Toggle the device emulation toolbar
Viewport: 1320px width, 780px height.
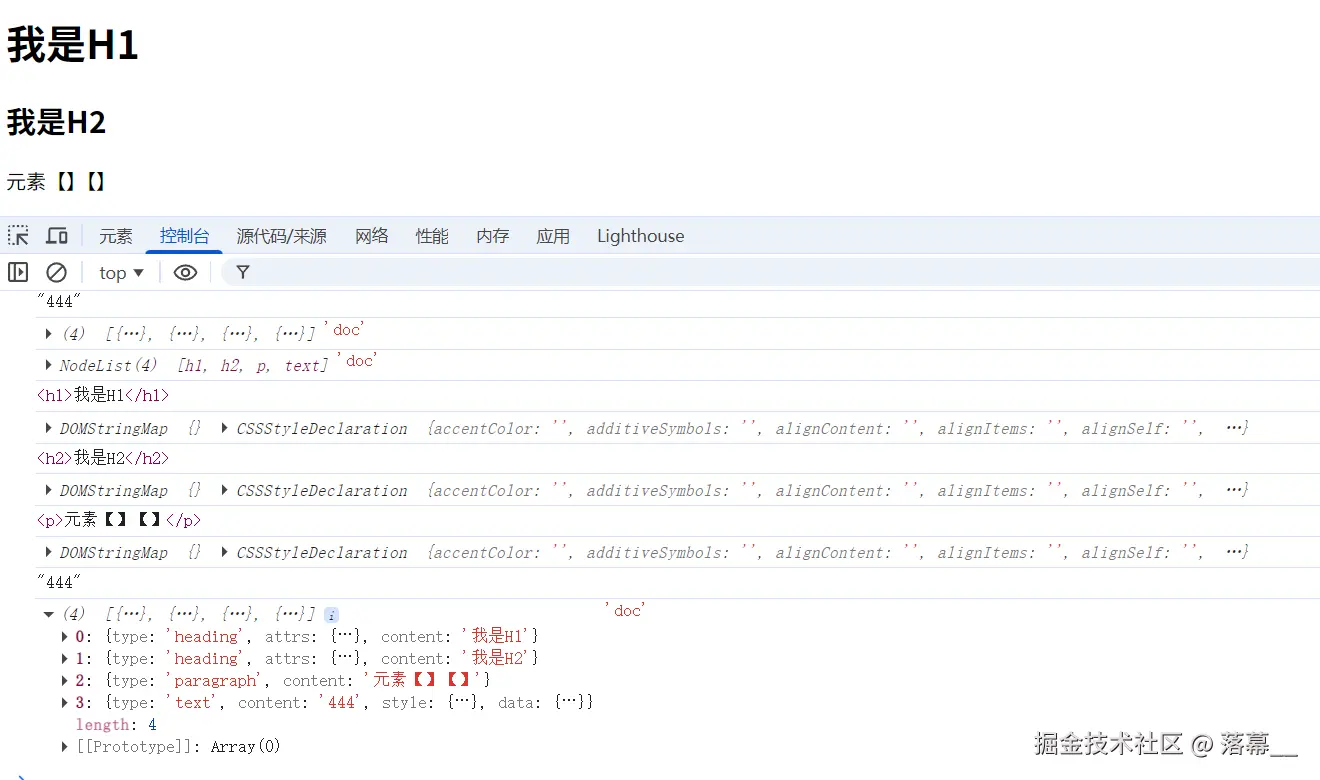[x=56, y=235]
